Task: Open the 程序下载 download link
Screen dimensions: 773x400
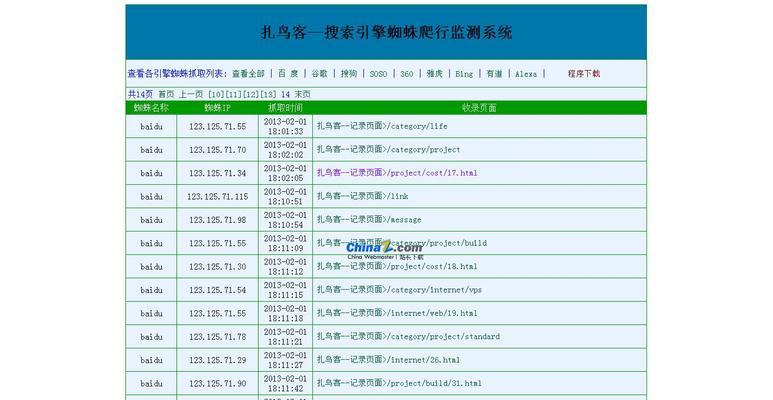Action: click(x=584, y=73)
